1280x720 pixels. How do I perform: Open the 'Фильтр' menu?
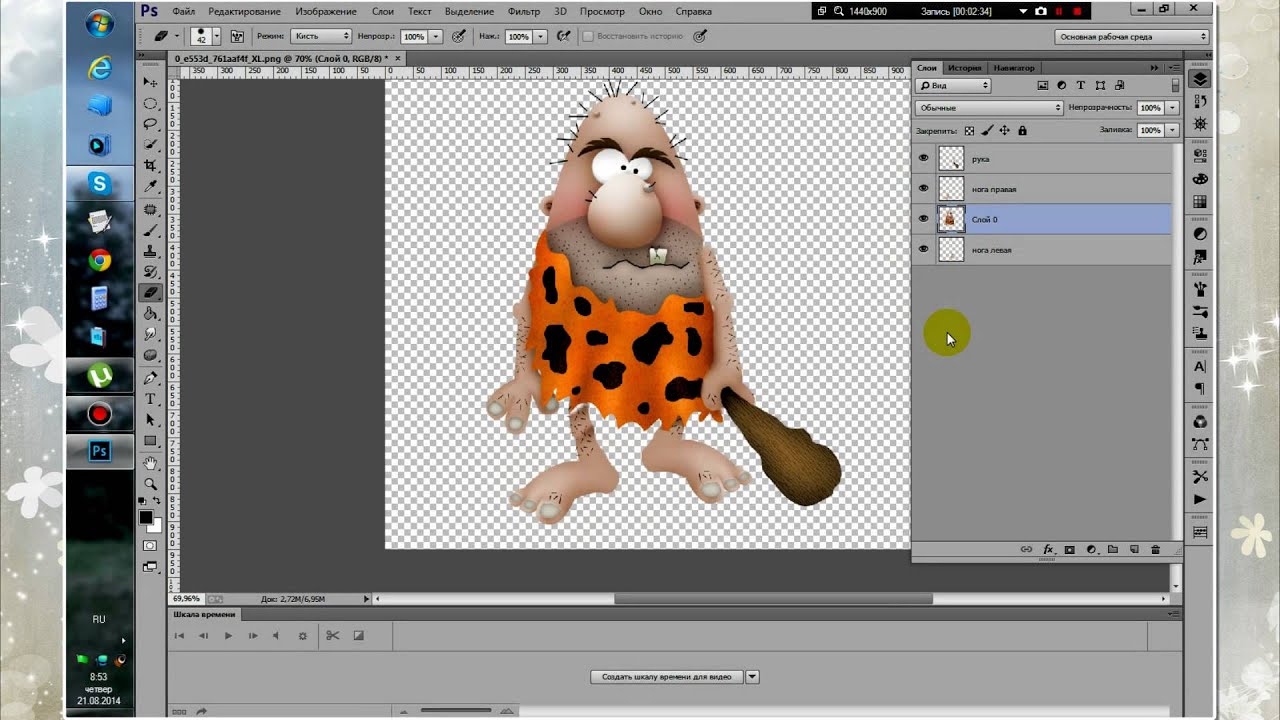(524, 11)
